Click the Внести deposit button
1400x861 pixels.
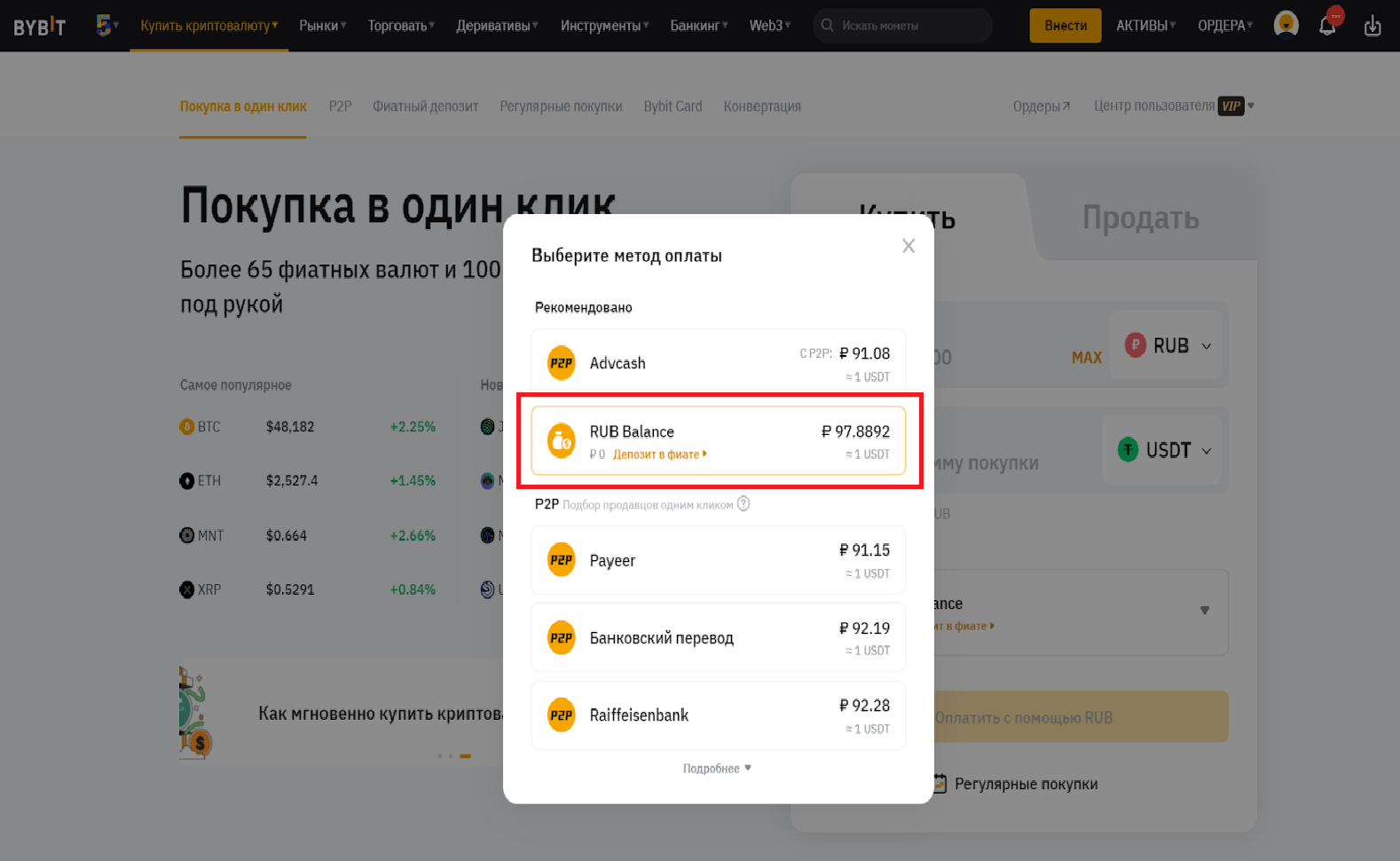click(x=1065, y=26)
